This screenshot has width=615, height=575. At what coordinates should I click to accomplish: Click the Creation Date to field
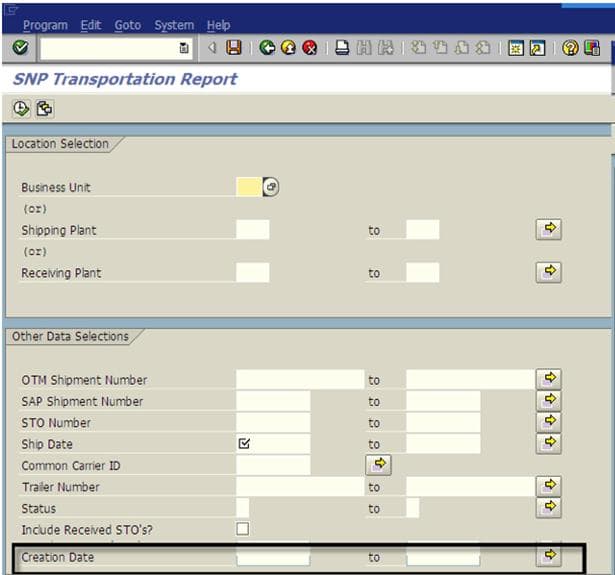coord(443,557)
